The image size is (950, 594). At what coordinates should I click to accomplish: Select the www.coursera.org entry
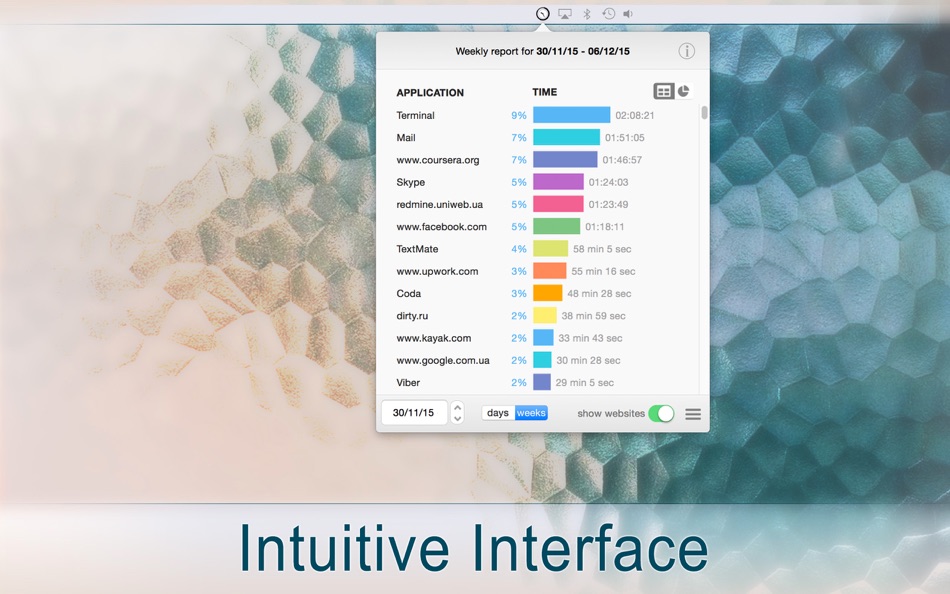(x=437, y=160)
